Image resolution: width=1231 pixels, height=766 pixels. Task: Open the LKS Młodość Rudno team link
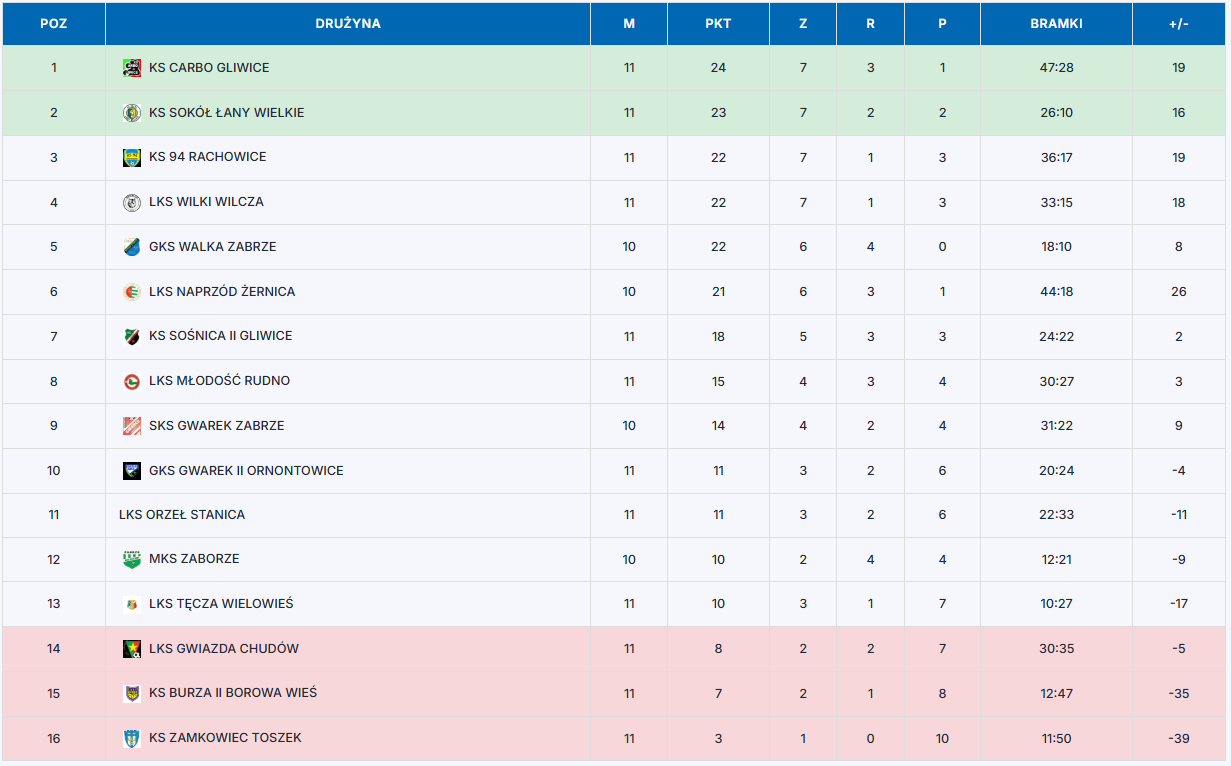click(219, 381)
